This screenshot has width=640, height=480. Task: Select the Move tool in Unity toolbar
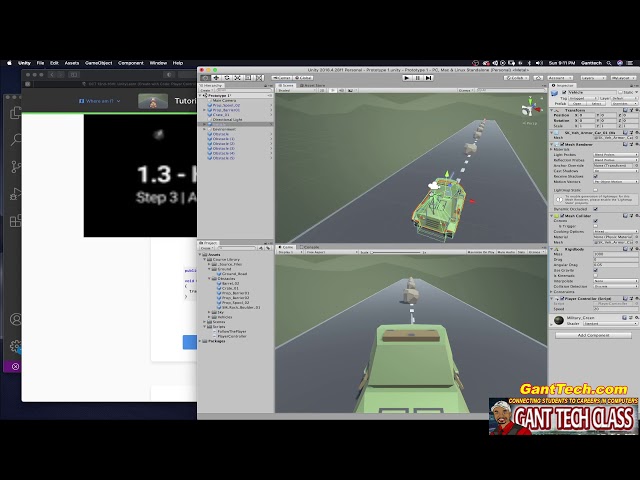(216, 78)
